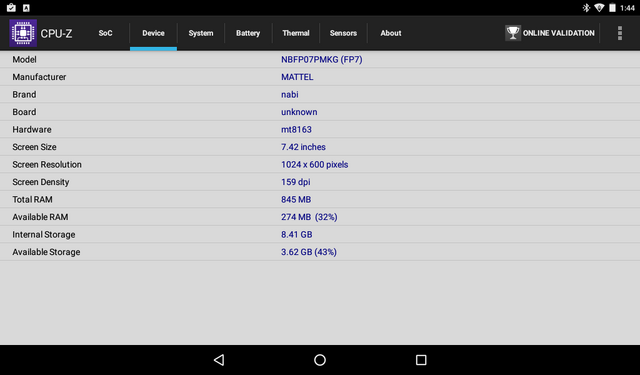The width and height of the screenshot is (640, 375).
Task: Select the MATTEL value
Action: pyautogui.click(x=297, y=77)
